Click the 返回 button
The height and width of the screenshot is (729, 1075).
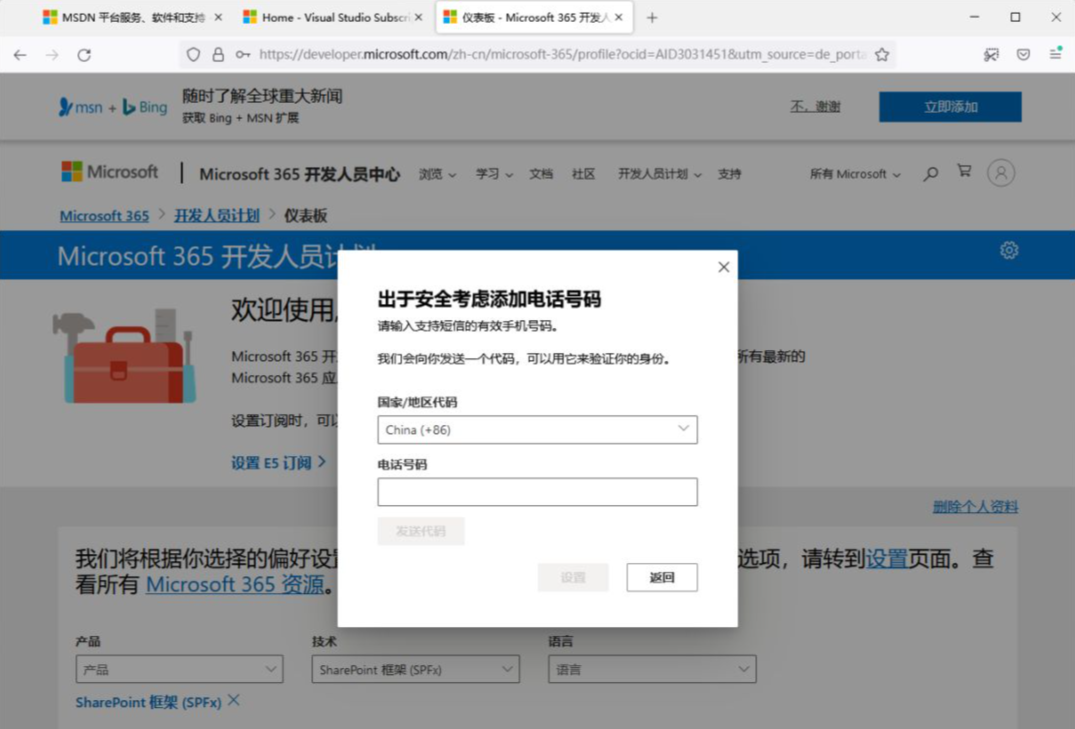662,577
